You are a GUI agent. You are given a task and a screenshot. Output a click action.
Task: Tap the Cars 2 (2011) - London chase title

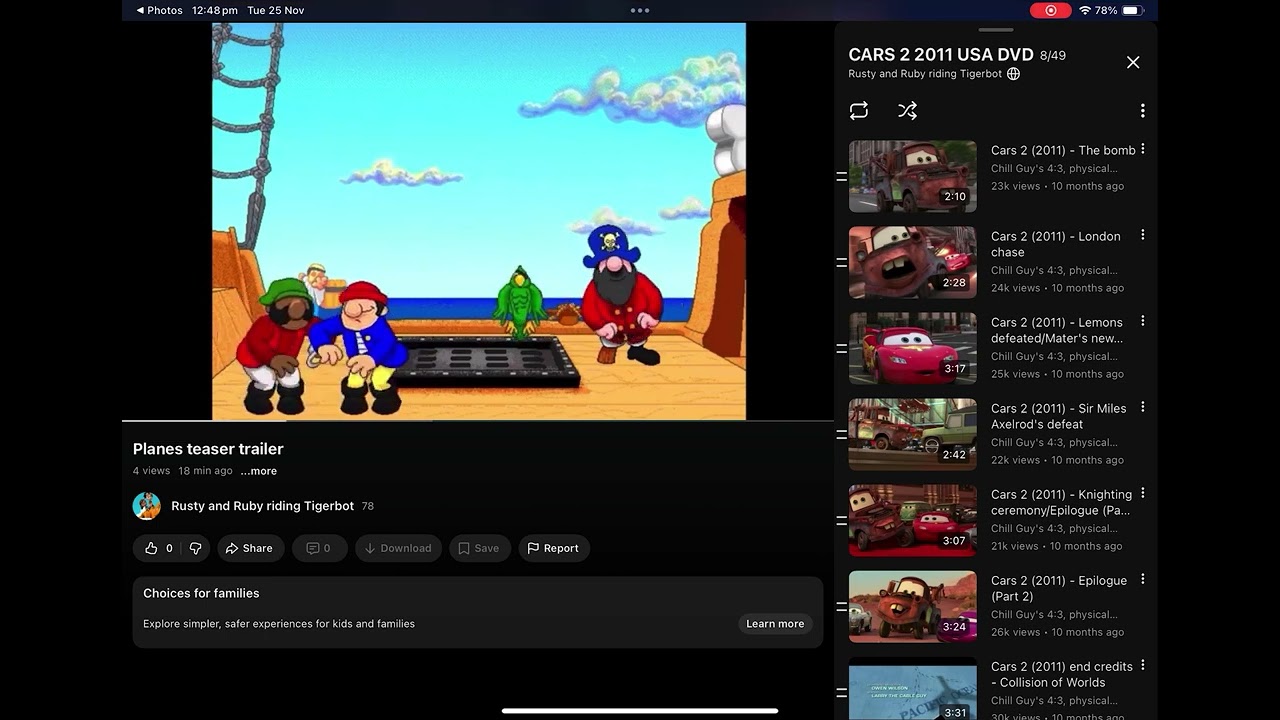[1056, 244]
